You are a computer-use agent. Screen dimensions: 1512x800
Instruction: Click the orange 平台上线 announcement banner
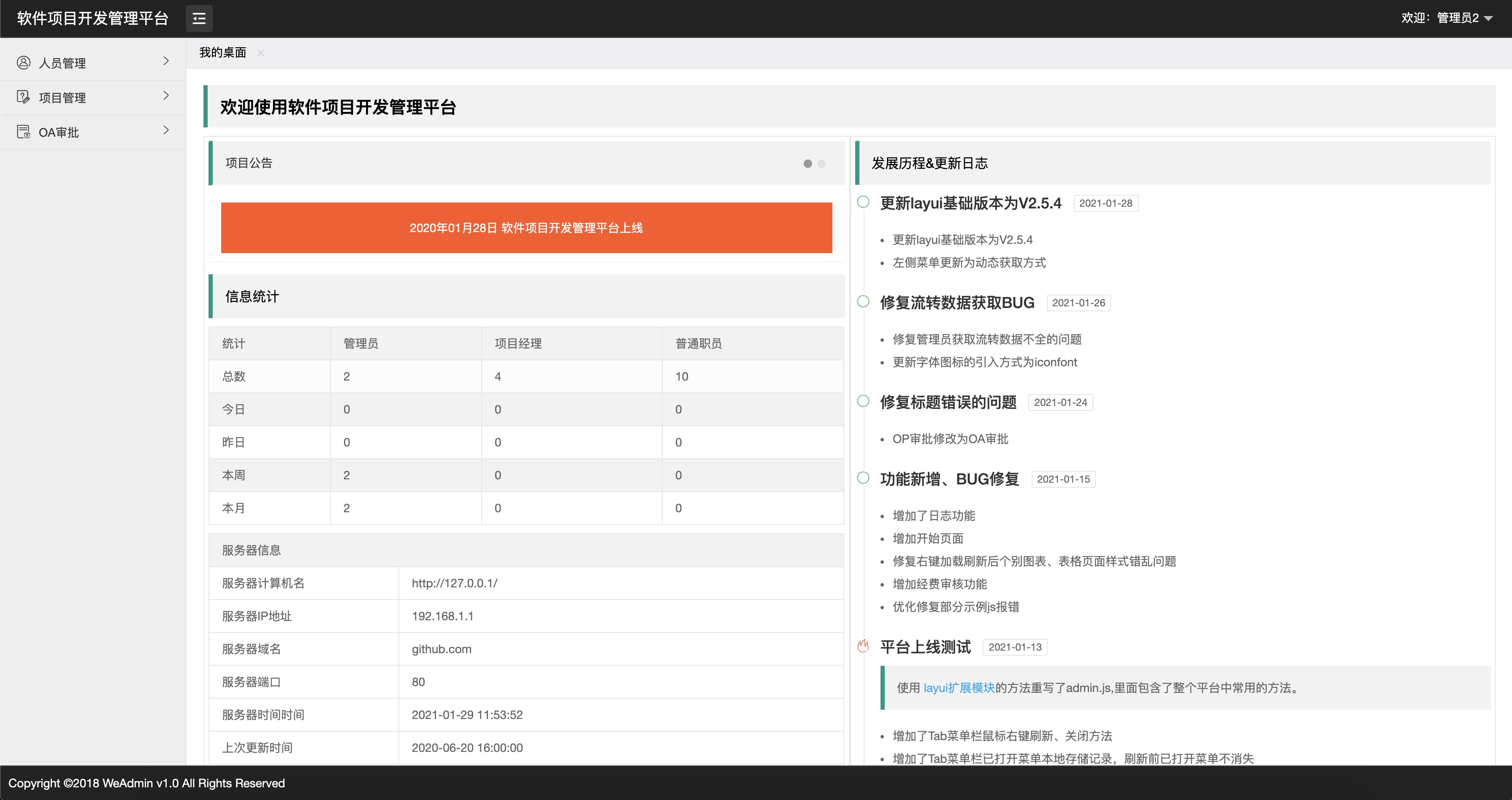(x=526, y=228)
